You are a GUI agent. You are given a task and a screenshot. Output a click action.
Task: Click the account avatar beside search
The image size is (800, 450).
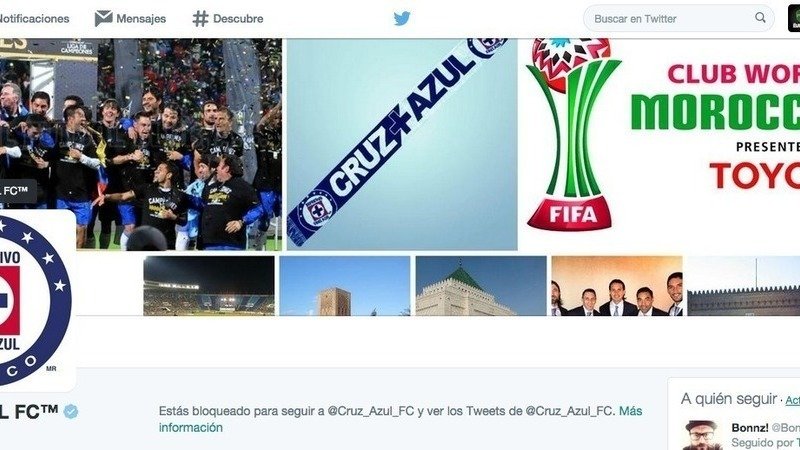coord(794,19)
